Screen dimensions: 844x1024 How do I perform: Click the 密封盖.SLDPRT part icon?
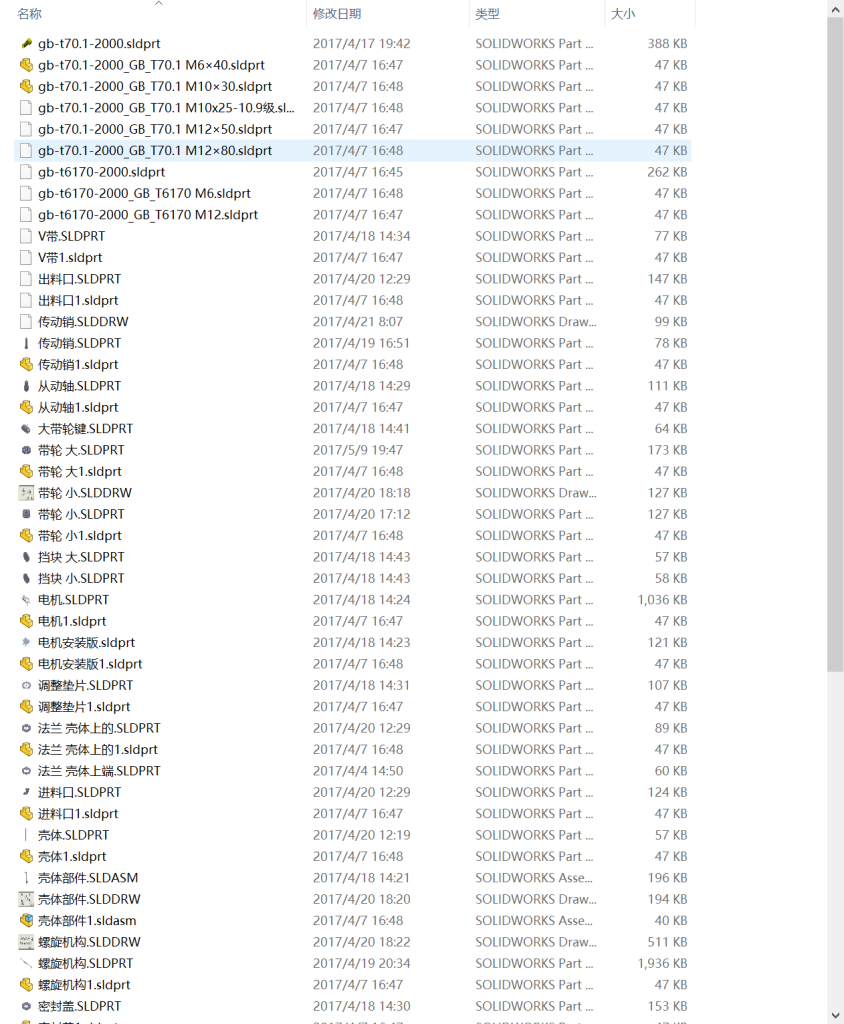pos(26,1006)
